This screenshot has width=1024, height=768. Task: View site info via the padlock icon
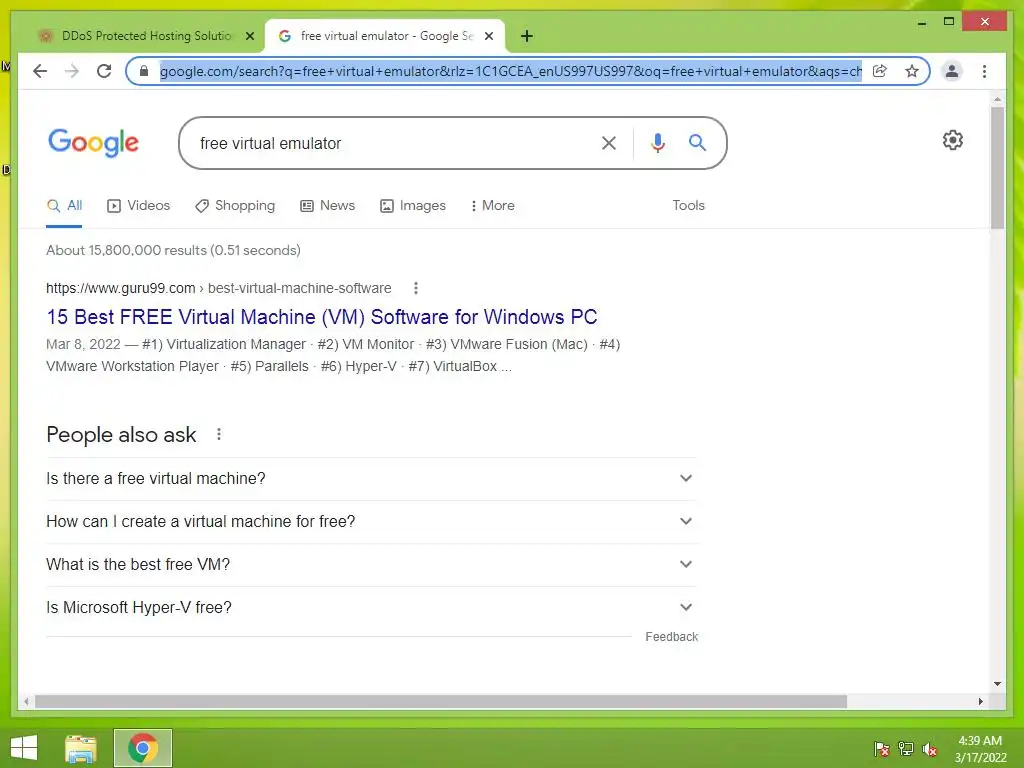tap(144, 71)
